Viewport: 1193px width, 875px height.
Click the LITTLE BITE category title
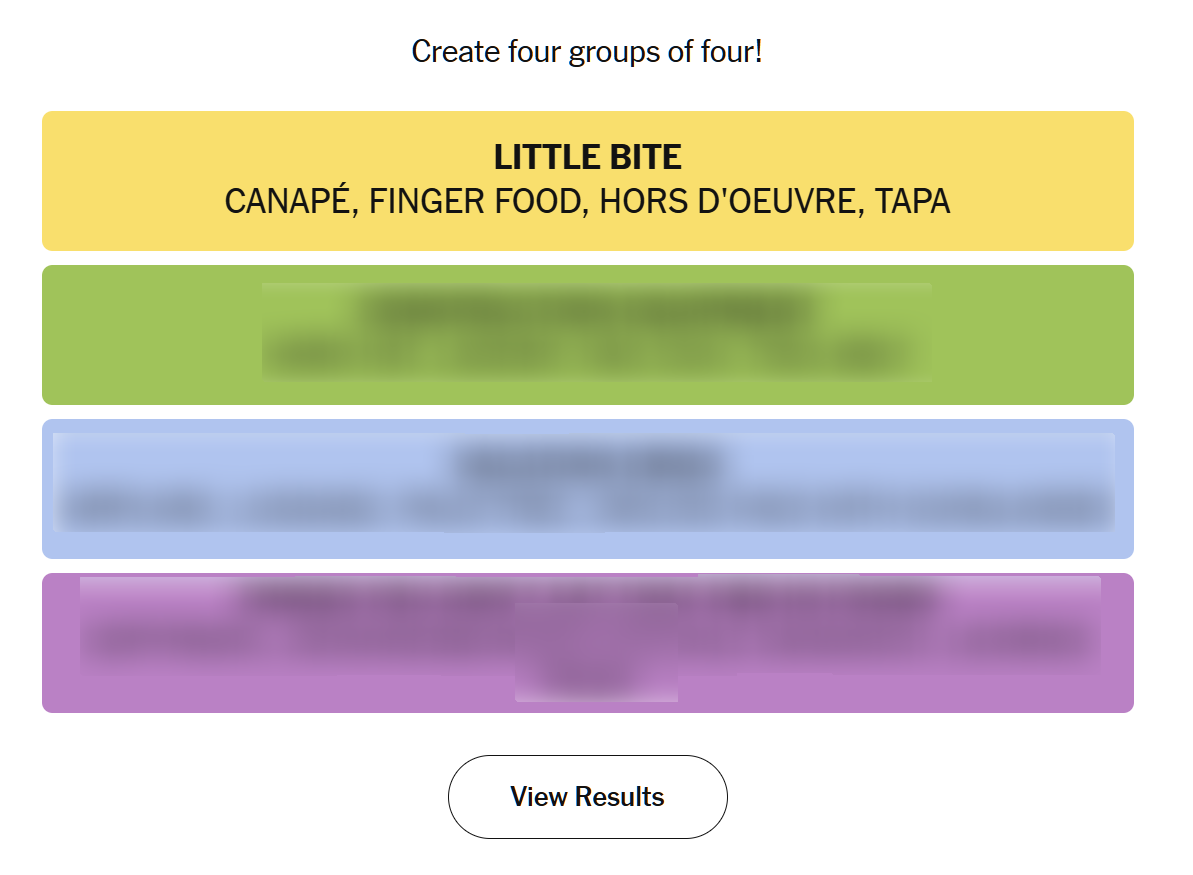587,157
